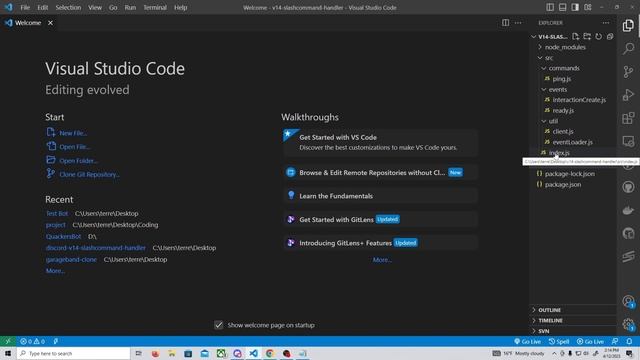Open the Explorer view in activity bar
This screenshot has height=360, width=640.
tap(628, 26)
